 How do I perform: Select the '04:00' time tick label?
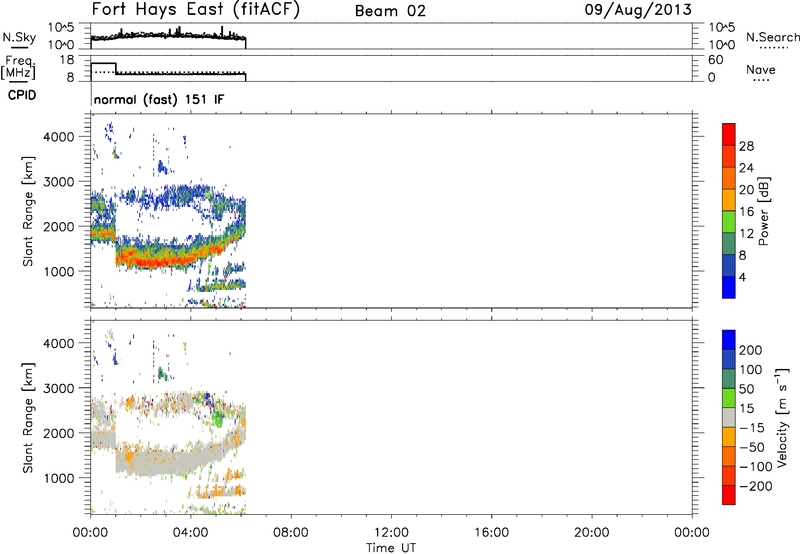tap(191, 533)
